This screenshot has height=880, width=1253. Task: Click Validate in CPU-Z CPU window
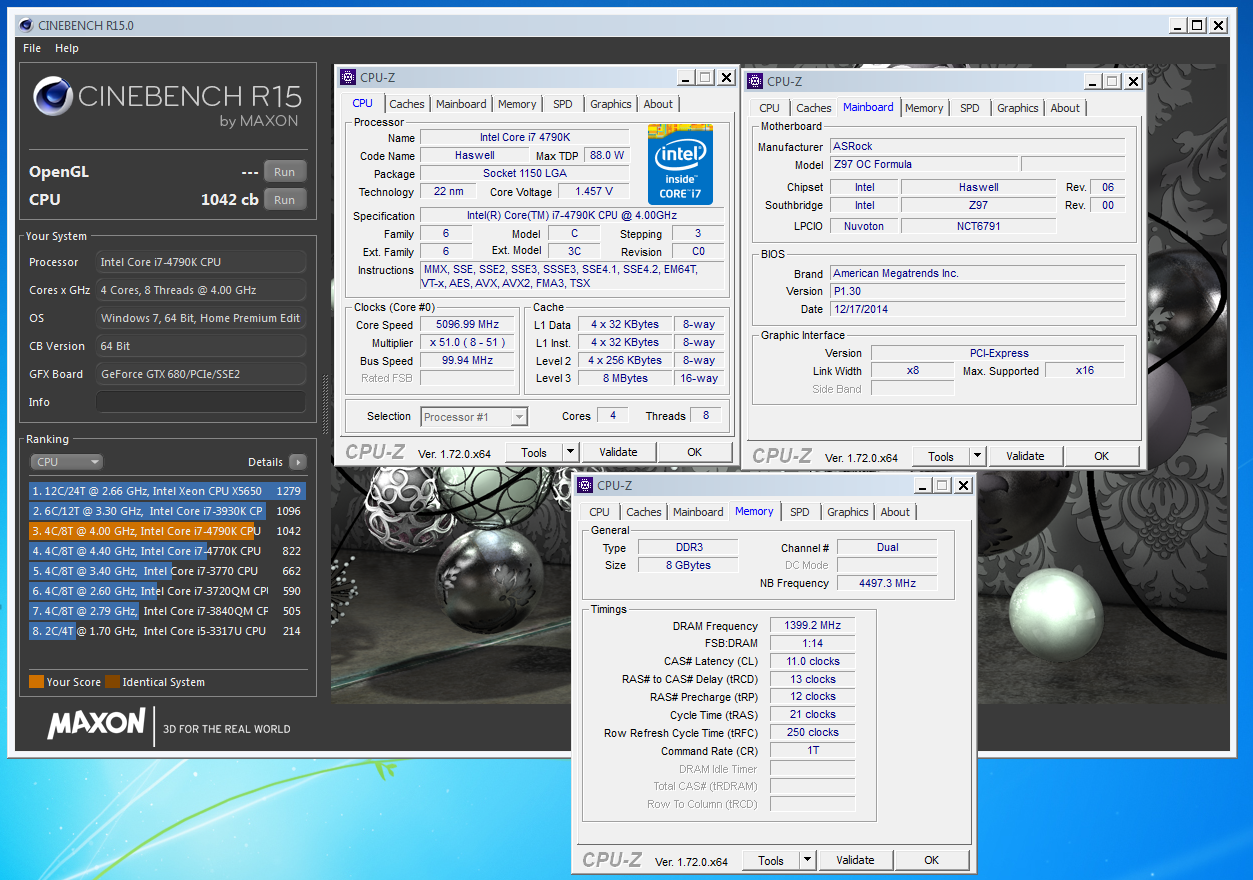618,452
